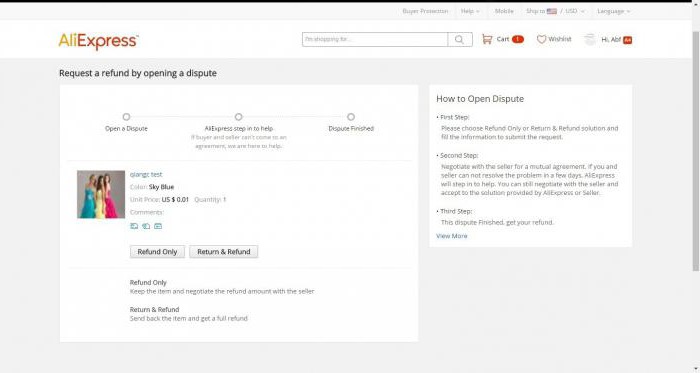This screenshot has height=373, width=700.
Task: Click the red cart count badge
Action: click(517, 39)
